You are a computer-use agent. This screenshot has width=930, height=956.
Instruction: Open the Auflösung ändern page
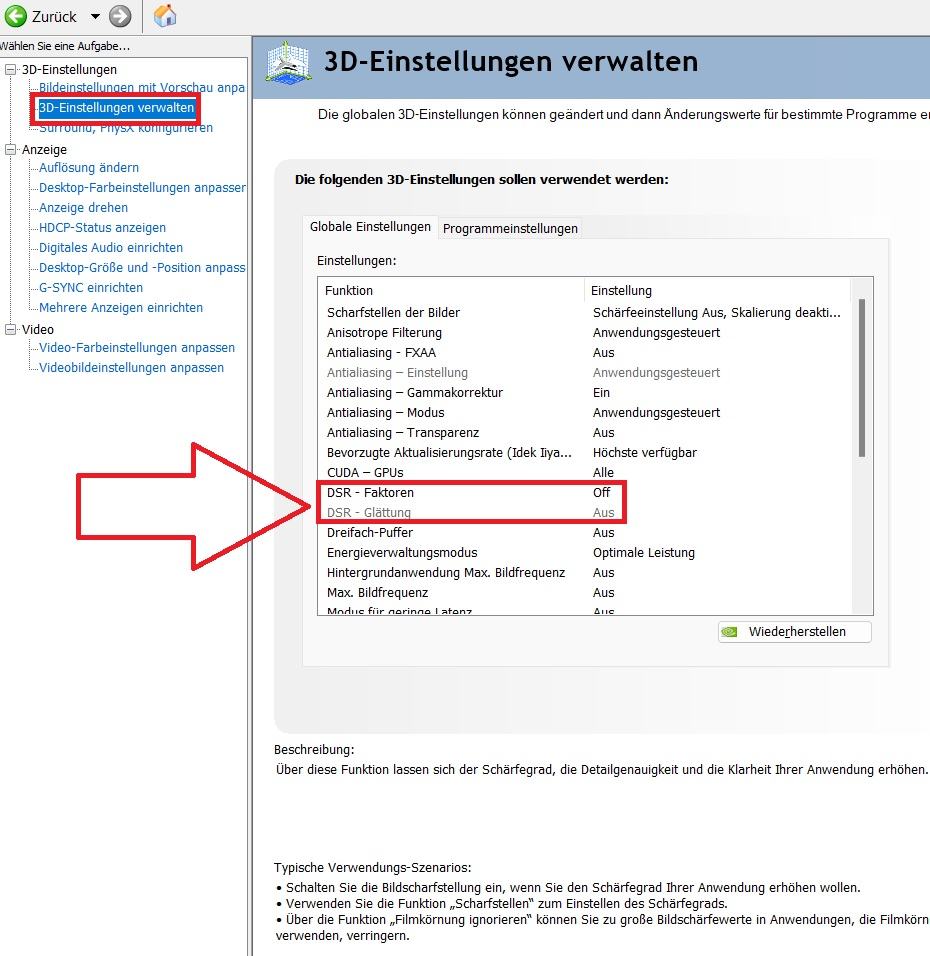point(89,168)
